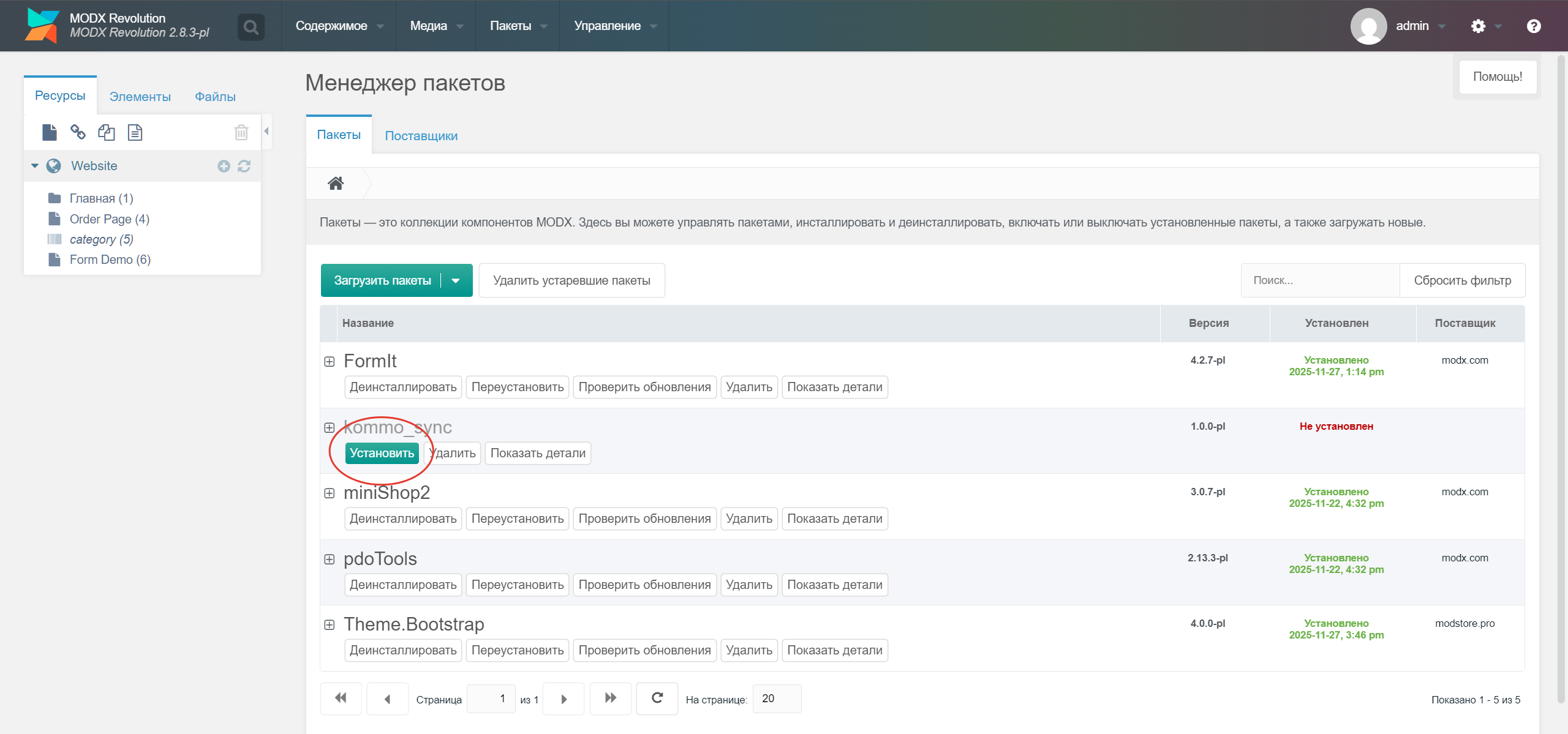The width and height of the screenshot is (1568, 734).
Task: Switch to the Элементы tab
Action: coord(140,97)
